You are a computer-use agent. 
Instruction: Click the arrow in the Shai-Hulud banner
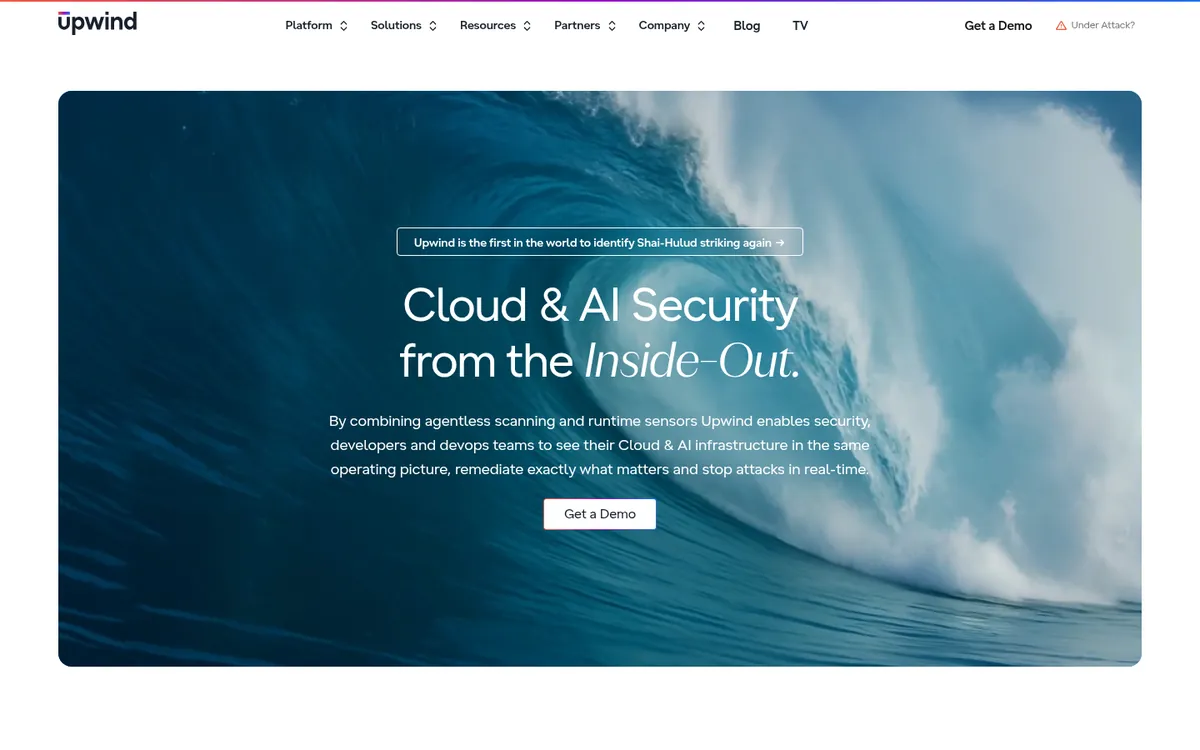pyautogui.click(x=780, y=242)
